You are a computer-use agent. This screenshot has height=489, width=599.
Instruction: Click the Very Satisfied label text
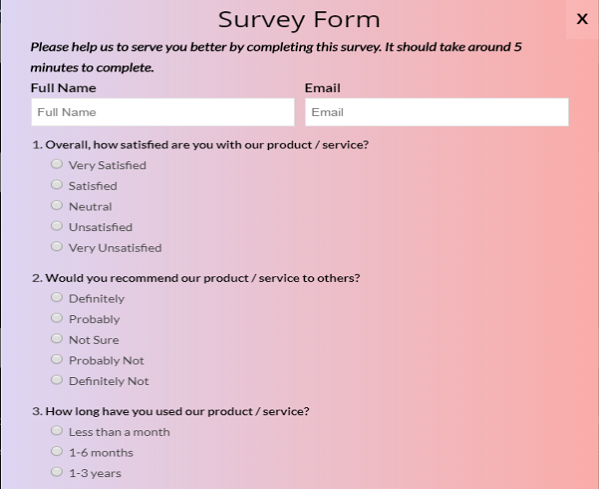[x=107, y=165]
